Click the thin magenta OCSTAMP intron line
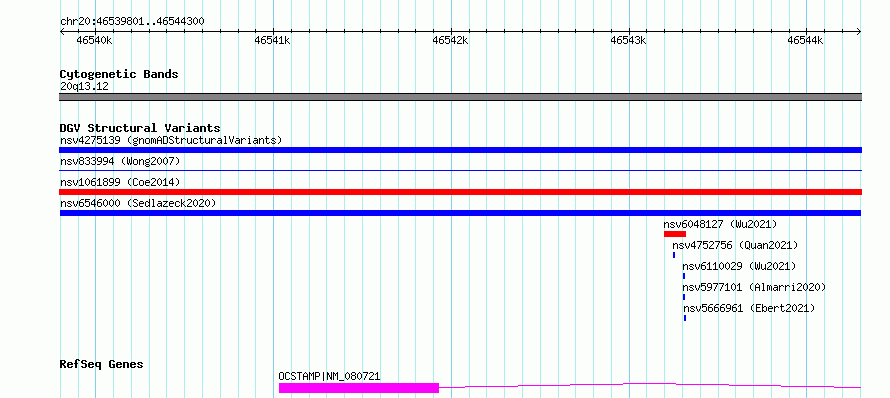890x398 pixels. tap(650, 385)
